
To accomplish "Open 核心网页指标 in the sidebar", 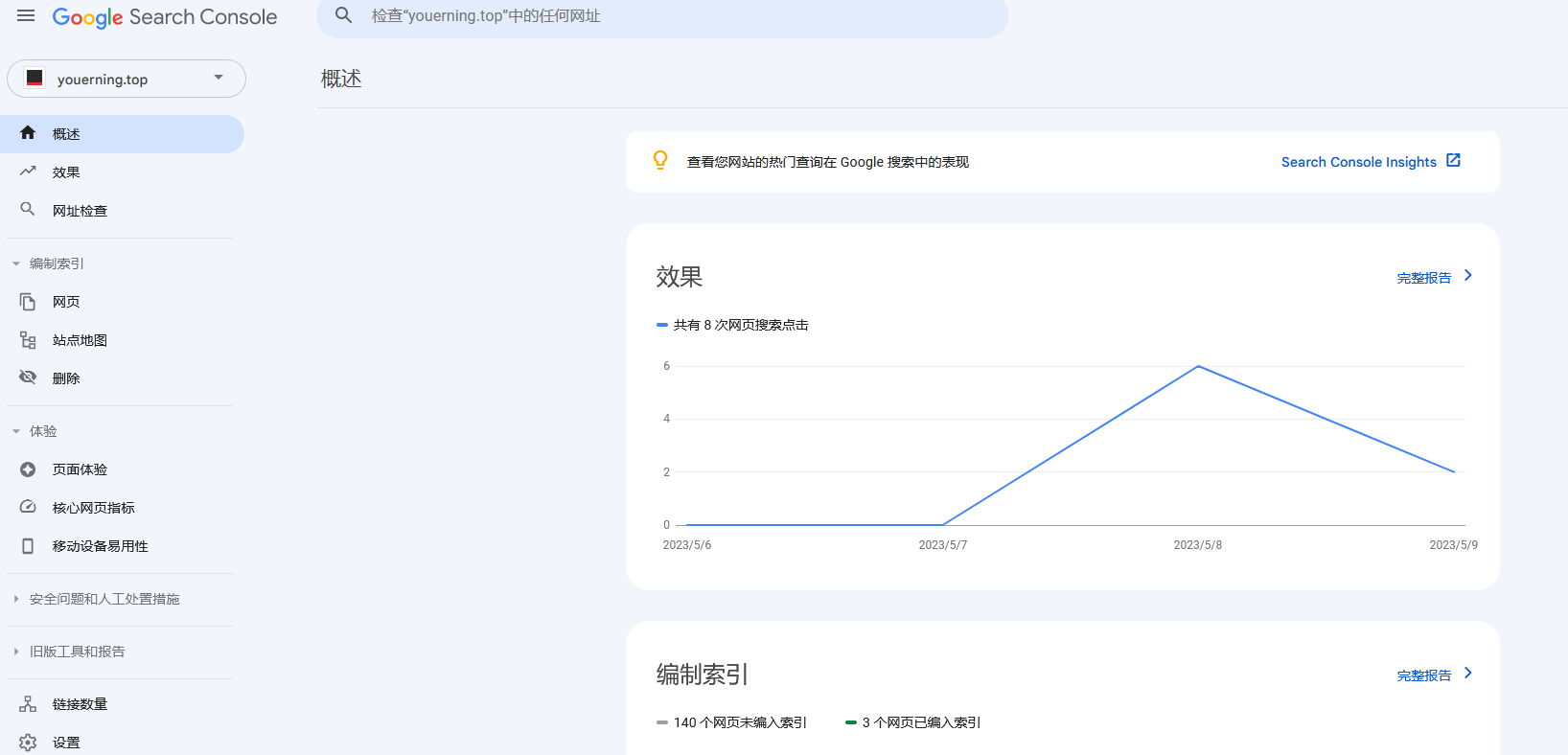I will 122,508.
